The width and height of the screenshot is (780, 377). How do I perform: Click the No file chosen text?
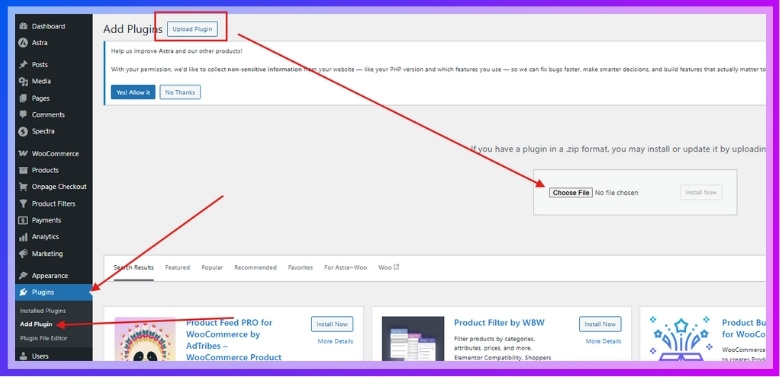click(616, 193)
